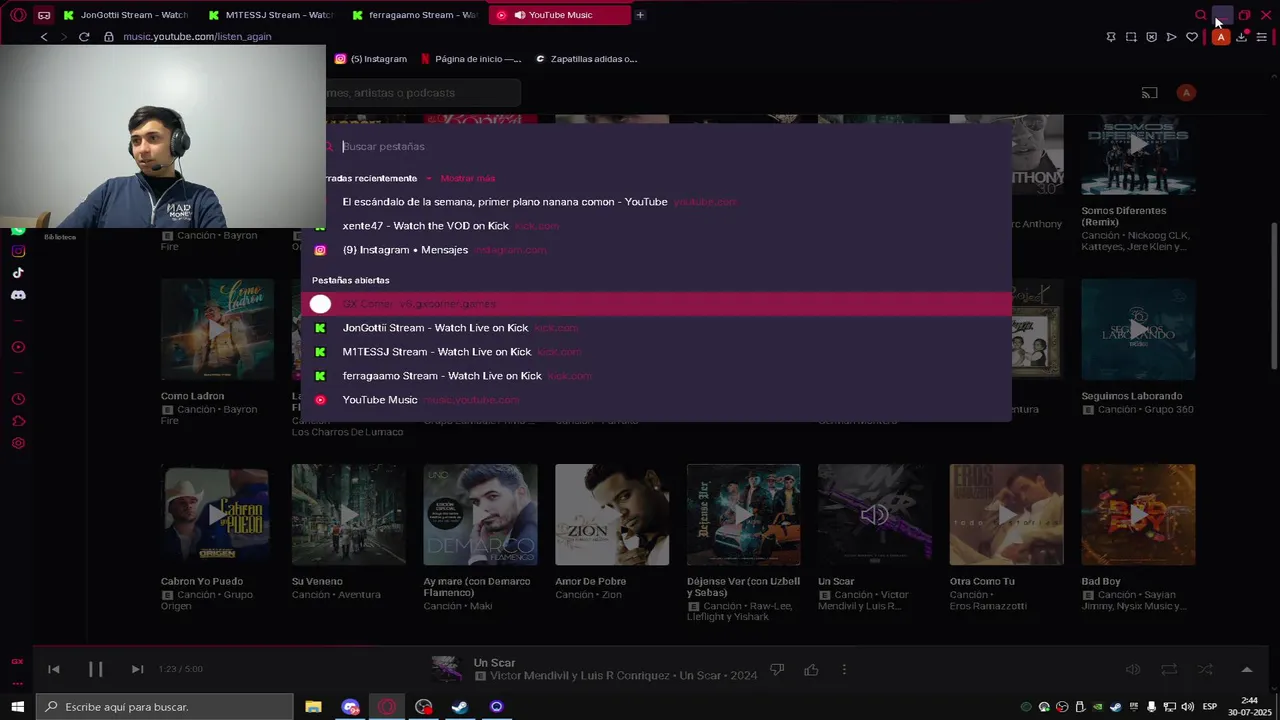Select the highlighted GX Corner open tab

(656, 304)
